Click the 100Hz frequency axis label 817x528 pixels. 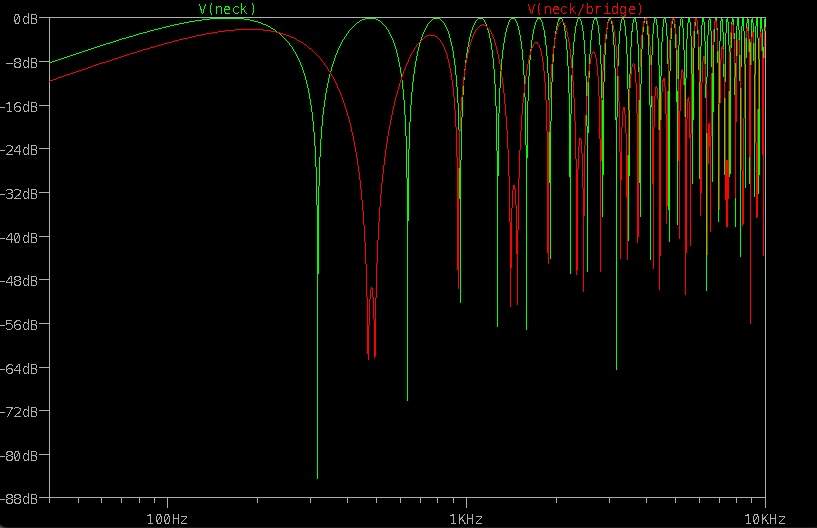coord(167,519)
